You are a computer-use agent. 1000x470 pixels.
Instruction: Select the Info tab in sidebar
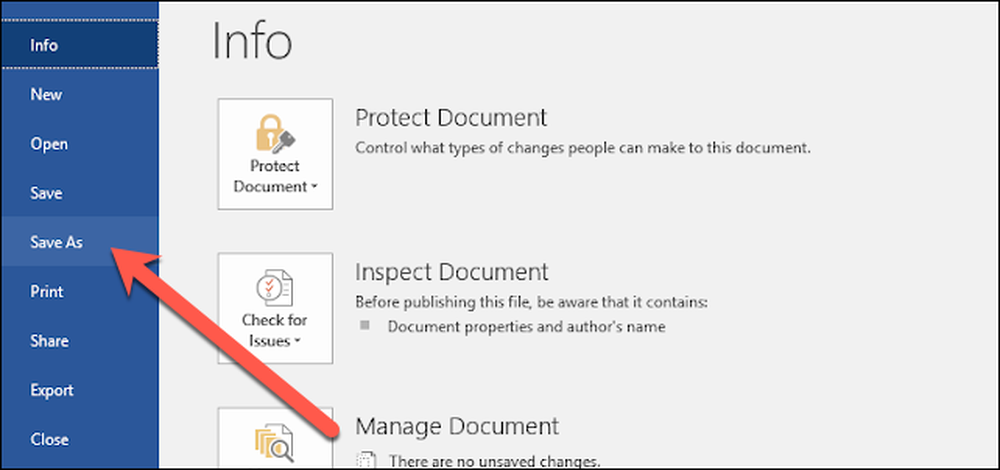[x=79, y=45]
